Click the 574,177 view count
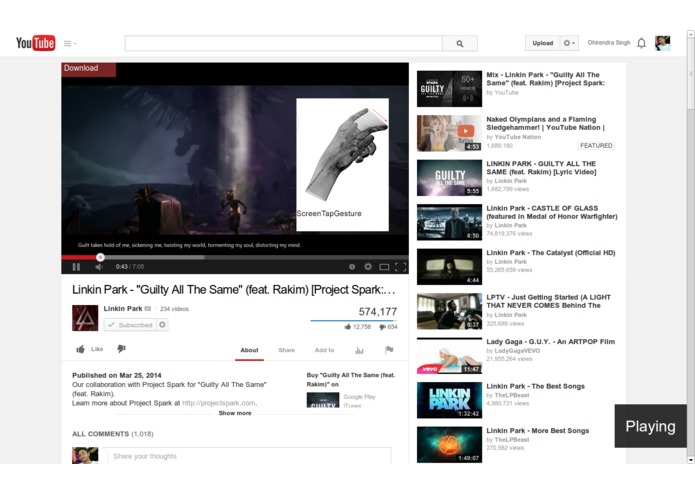Viewport: 695px width, 494px height. click(x=378, y=312)
